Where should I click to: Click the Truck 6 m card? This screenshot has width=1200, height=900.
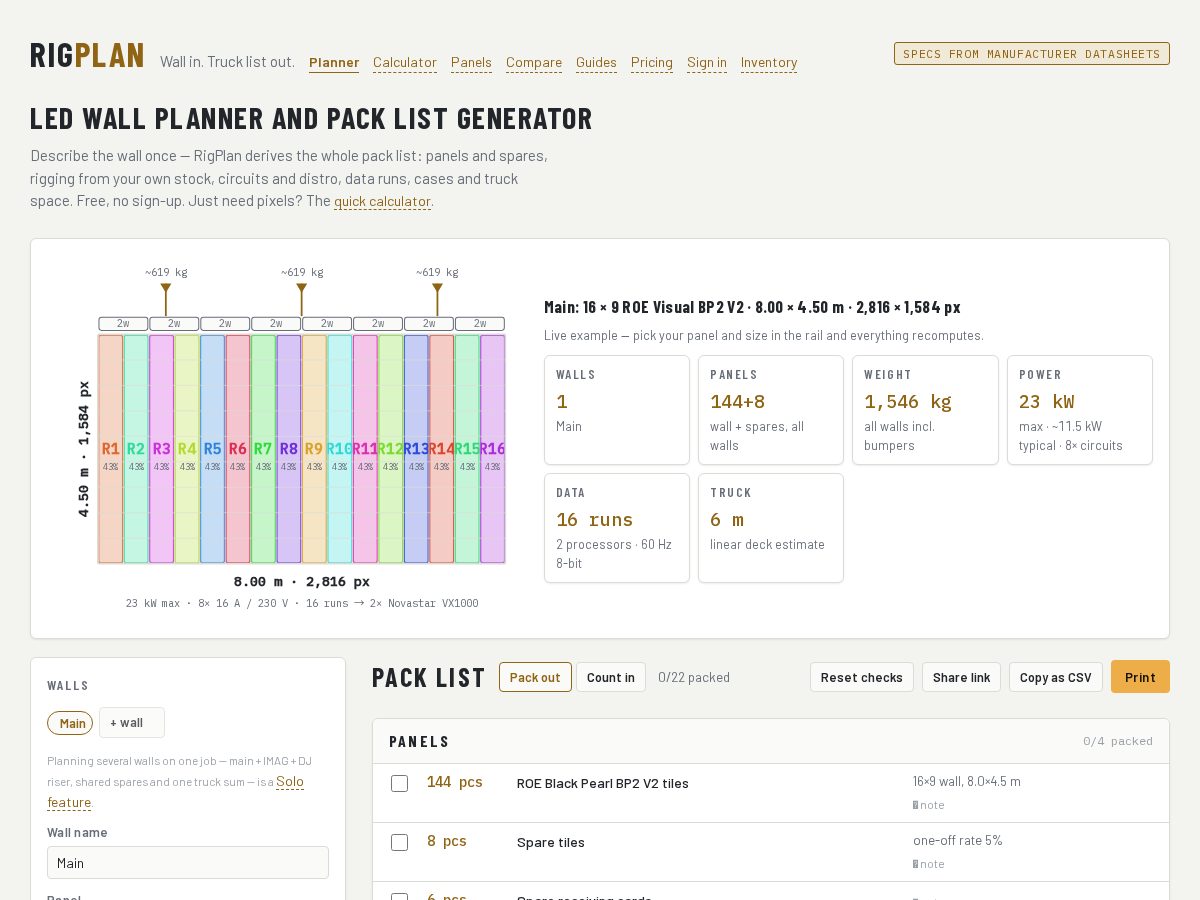(771, 528)
